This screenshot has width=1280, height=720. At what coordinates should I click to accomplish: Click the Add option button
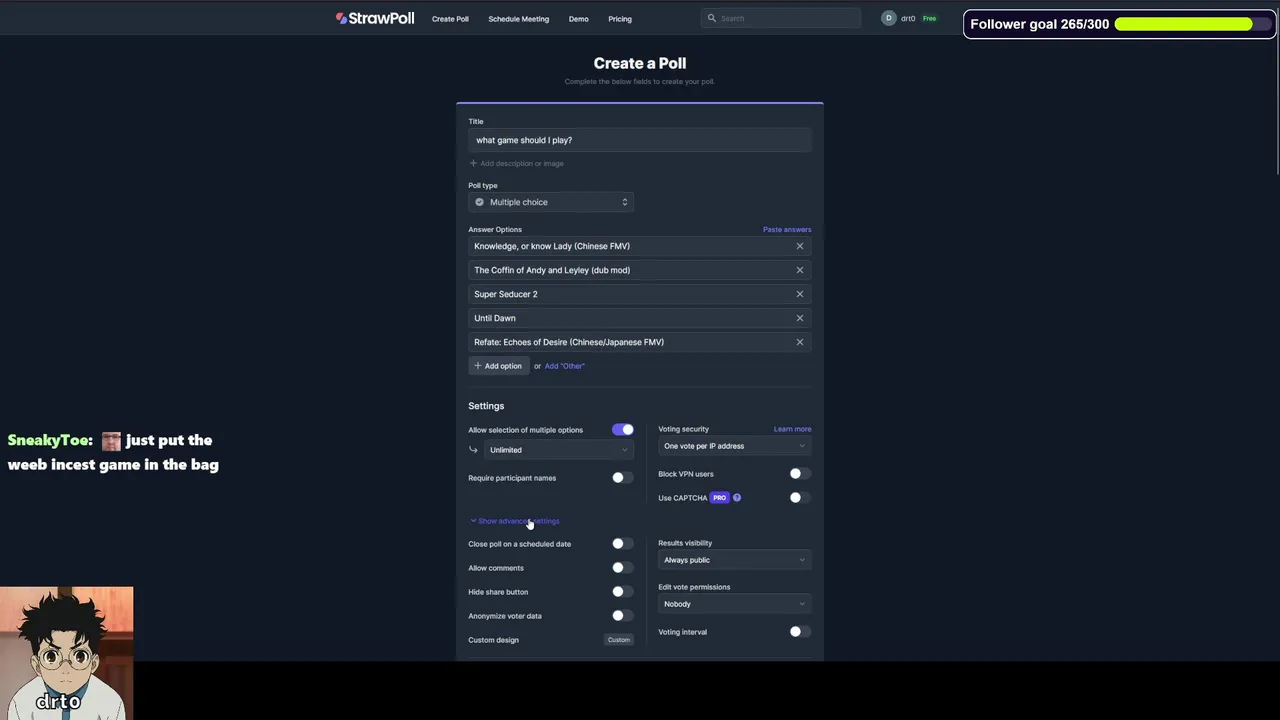498,366
